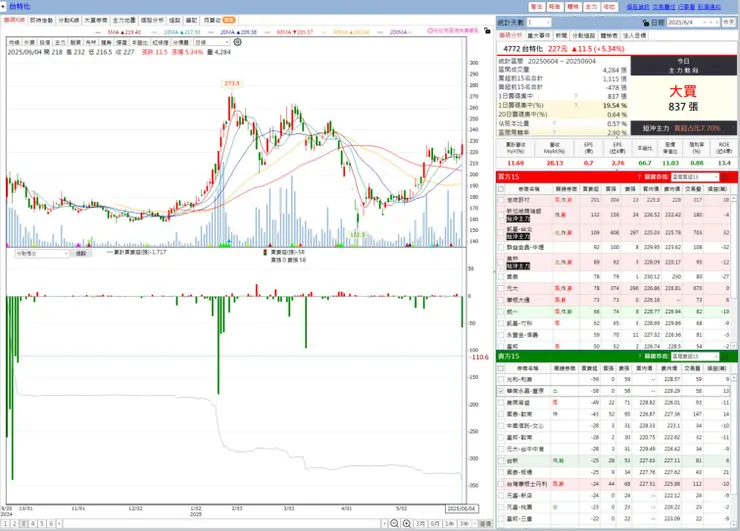740x531 pixels.
Task: Click the help icon beside 佔股本比重
Action: pos(554,123)
